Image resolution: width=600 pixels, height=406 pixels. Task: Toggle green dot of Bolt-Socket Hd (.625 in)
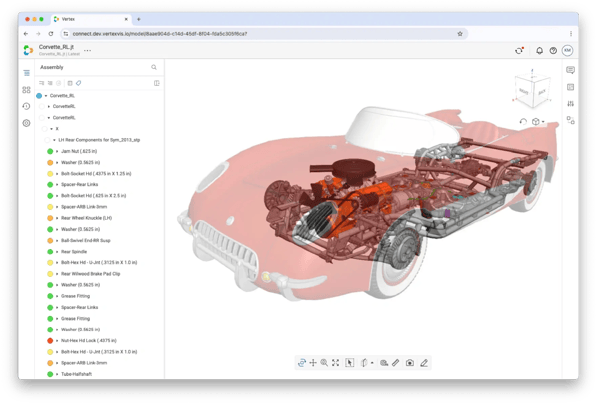50,196
